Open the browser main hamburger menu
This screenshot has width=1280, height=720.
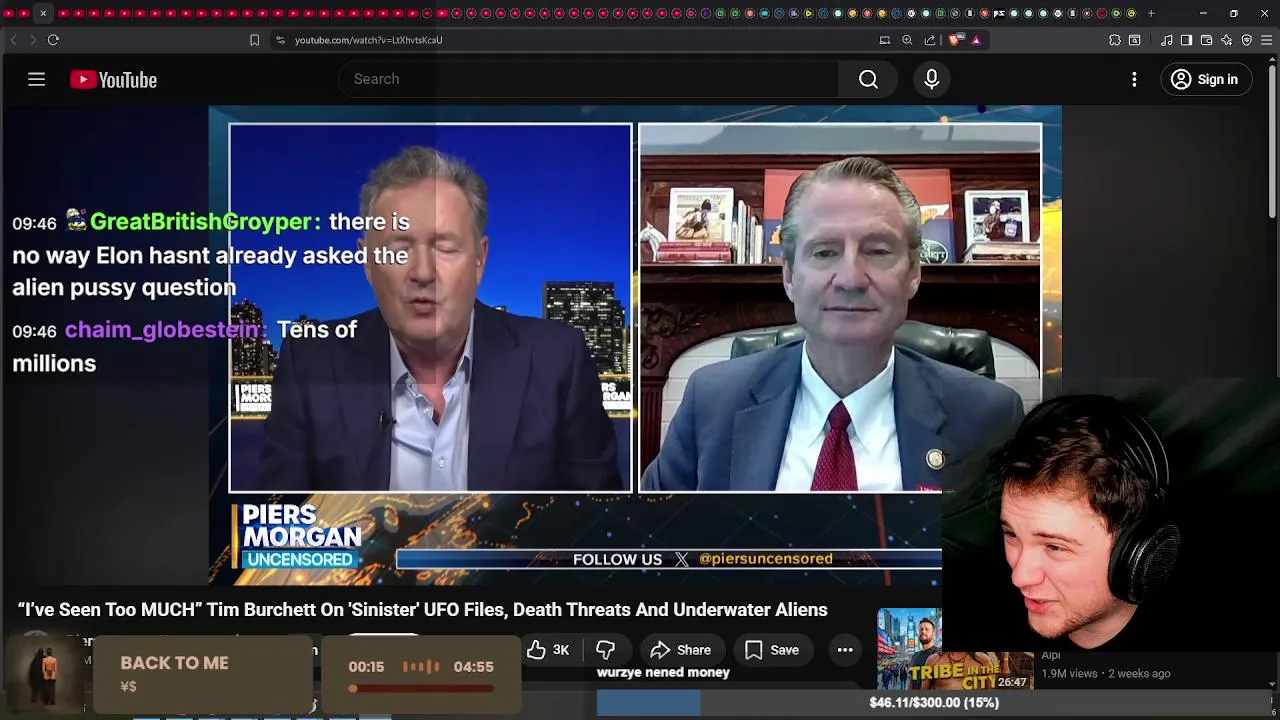pos(1267,40)
